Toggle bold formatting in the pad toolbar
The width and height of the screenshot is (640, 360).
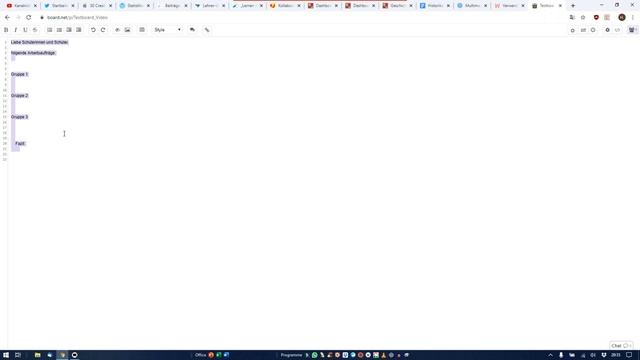coord(6,30)
